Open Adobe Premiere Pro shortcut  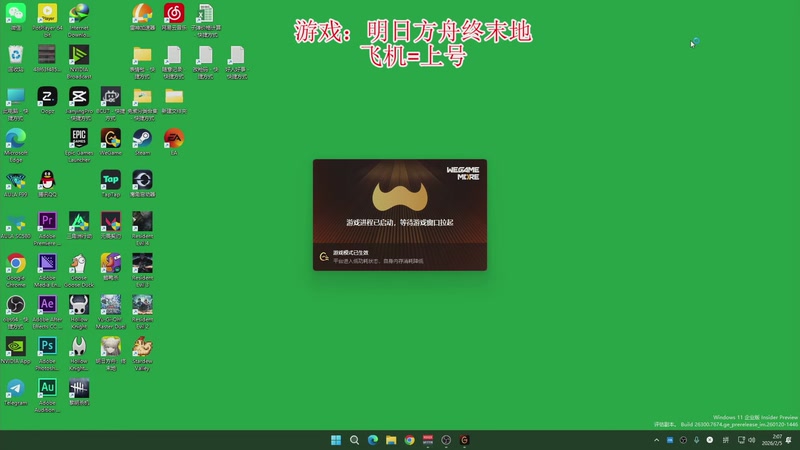[x=47, y=229]
